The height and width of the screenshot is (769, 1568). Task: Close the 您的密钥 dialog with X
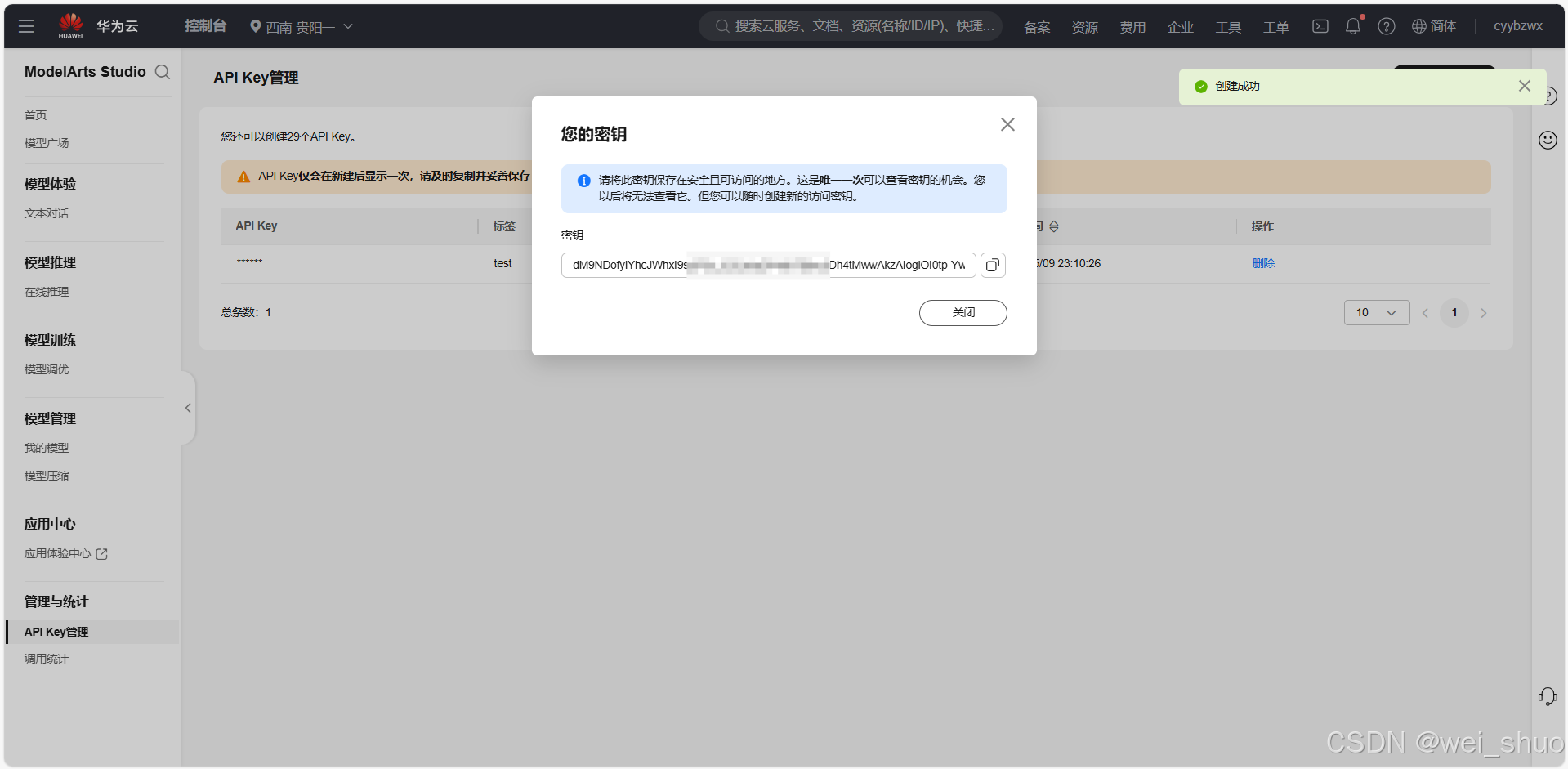[1007, 124]
